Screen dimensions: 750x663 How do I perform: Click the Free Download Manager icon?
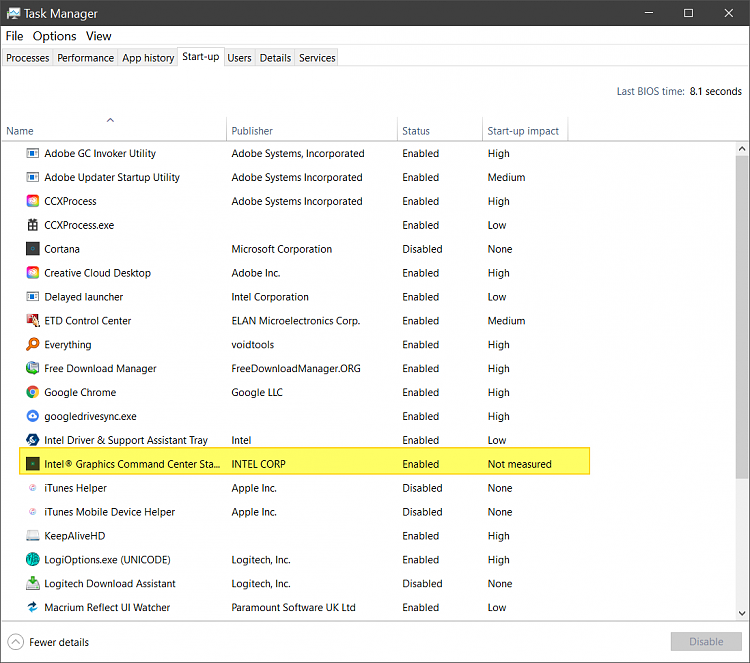tap(33, 368)
